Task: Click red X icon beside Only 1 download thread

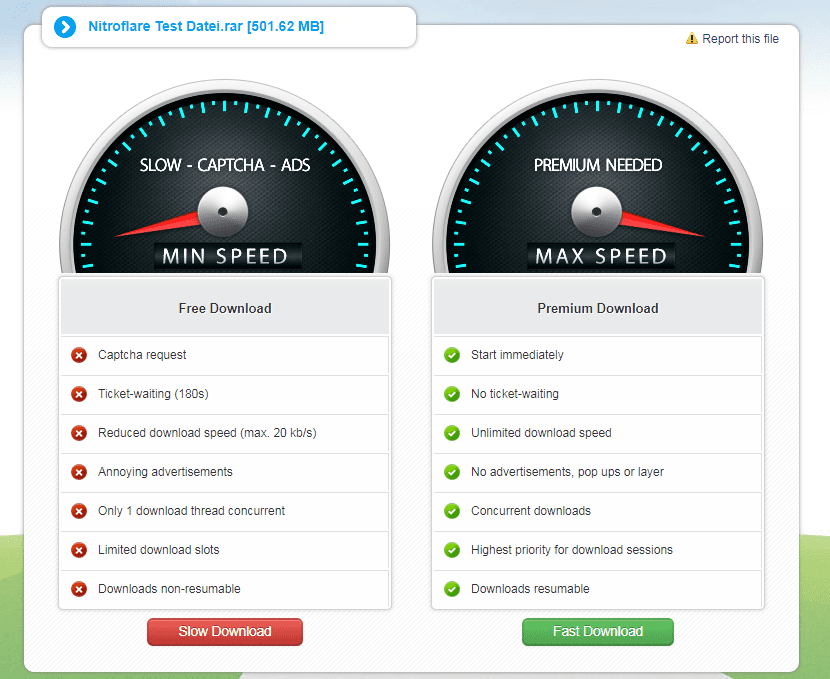Action: [79, 511]
